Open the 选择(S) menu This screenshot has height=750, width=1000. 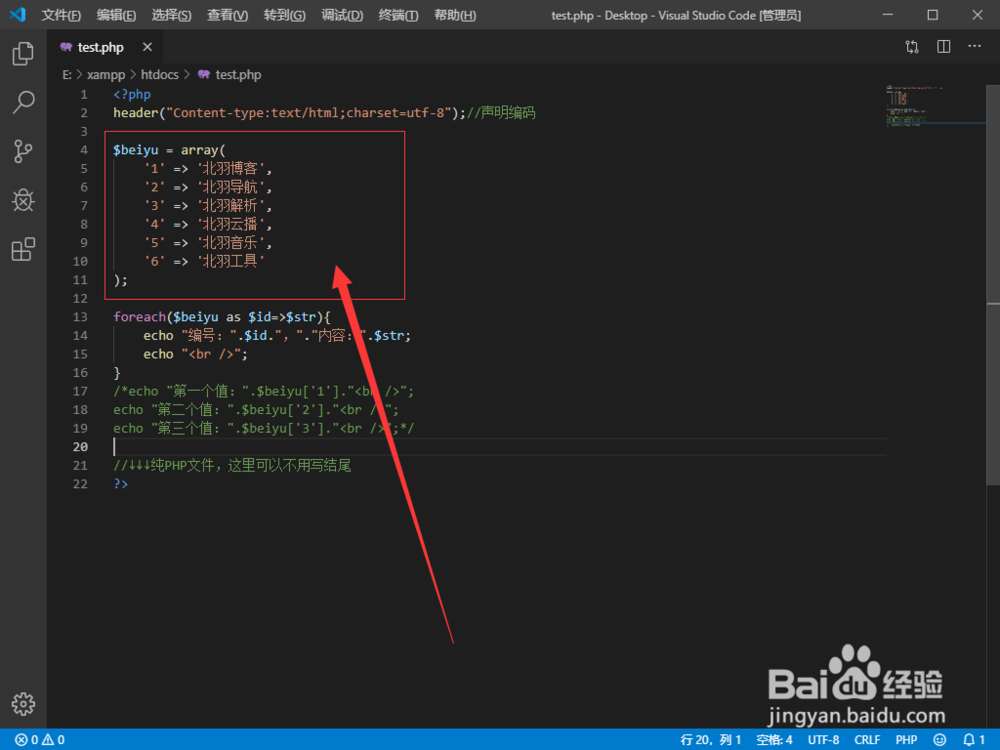(x=172, y=15)
